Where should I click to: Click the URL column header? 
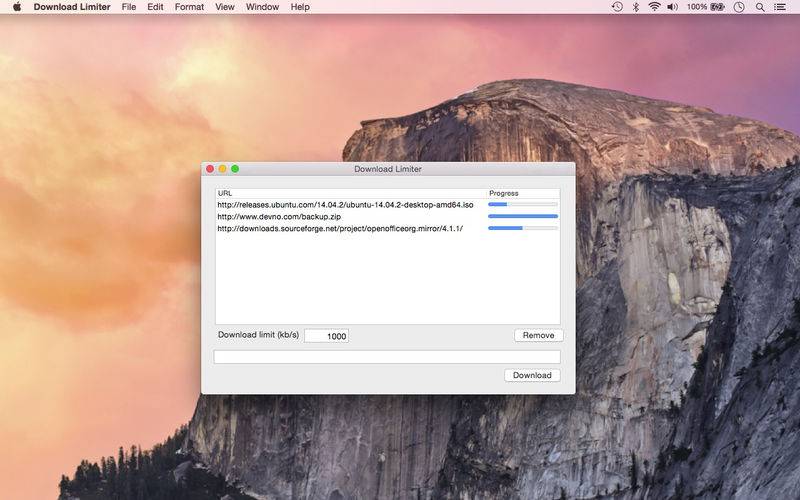351,193
